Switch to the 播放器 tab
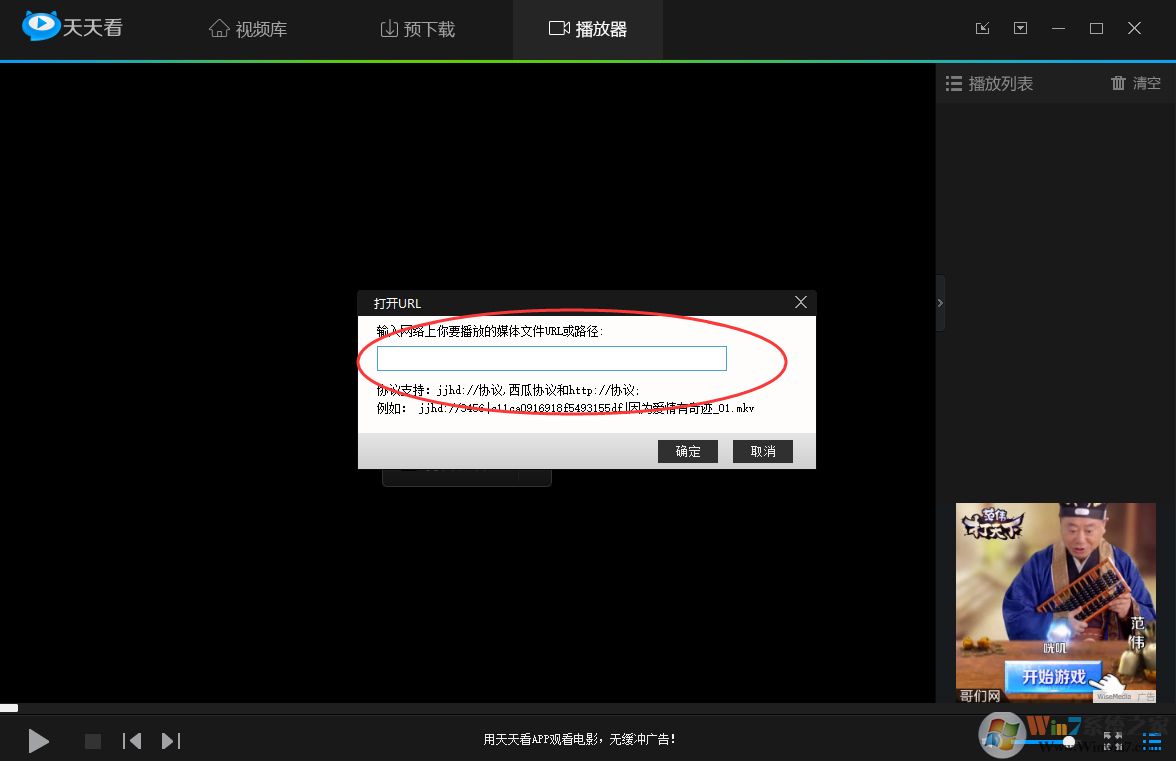1176x761 pixels. [588, 28]
